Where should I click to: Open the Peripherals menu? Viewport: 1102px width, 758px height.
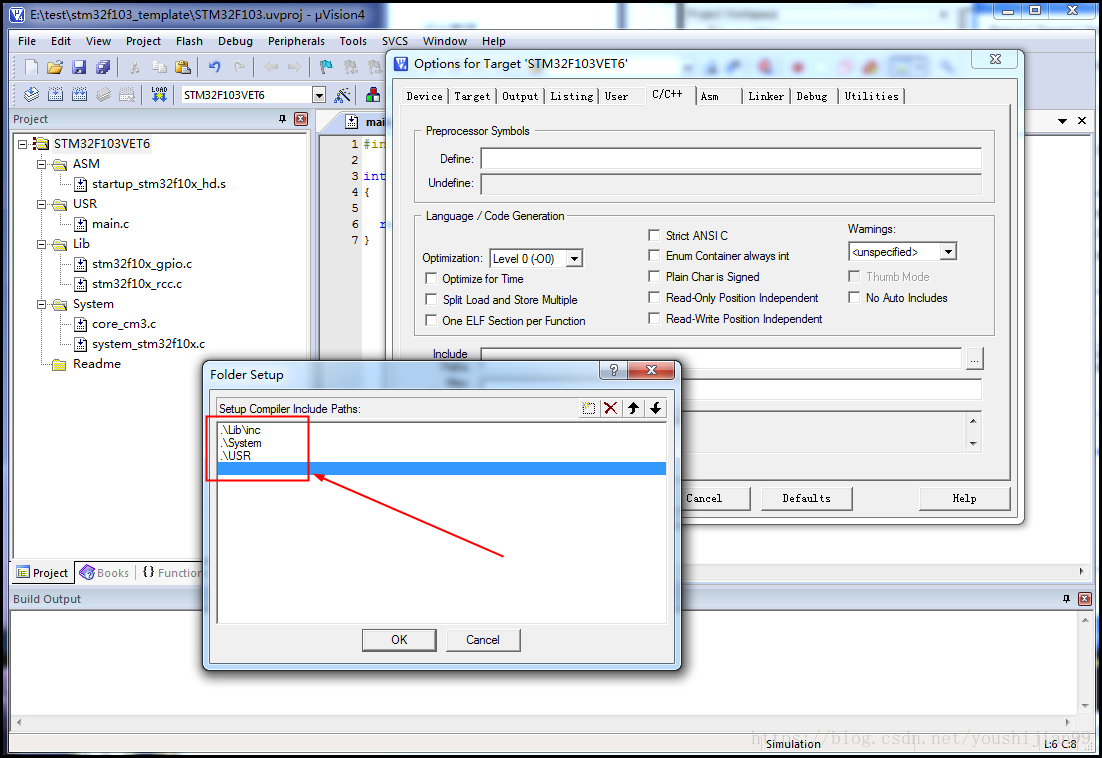296,41
